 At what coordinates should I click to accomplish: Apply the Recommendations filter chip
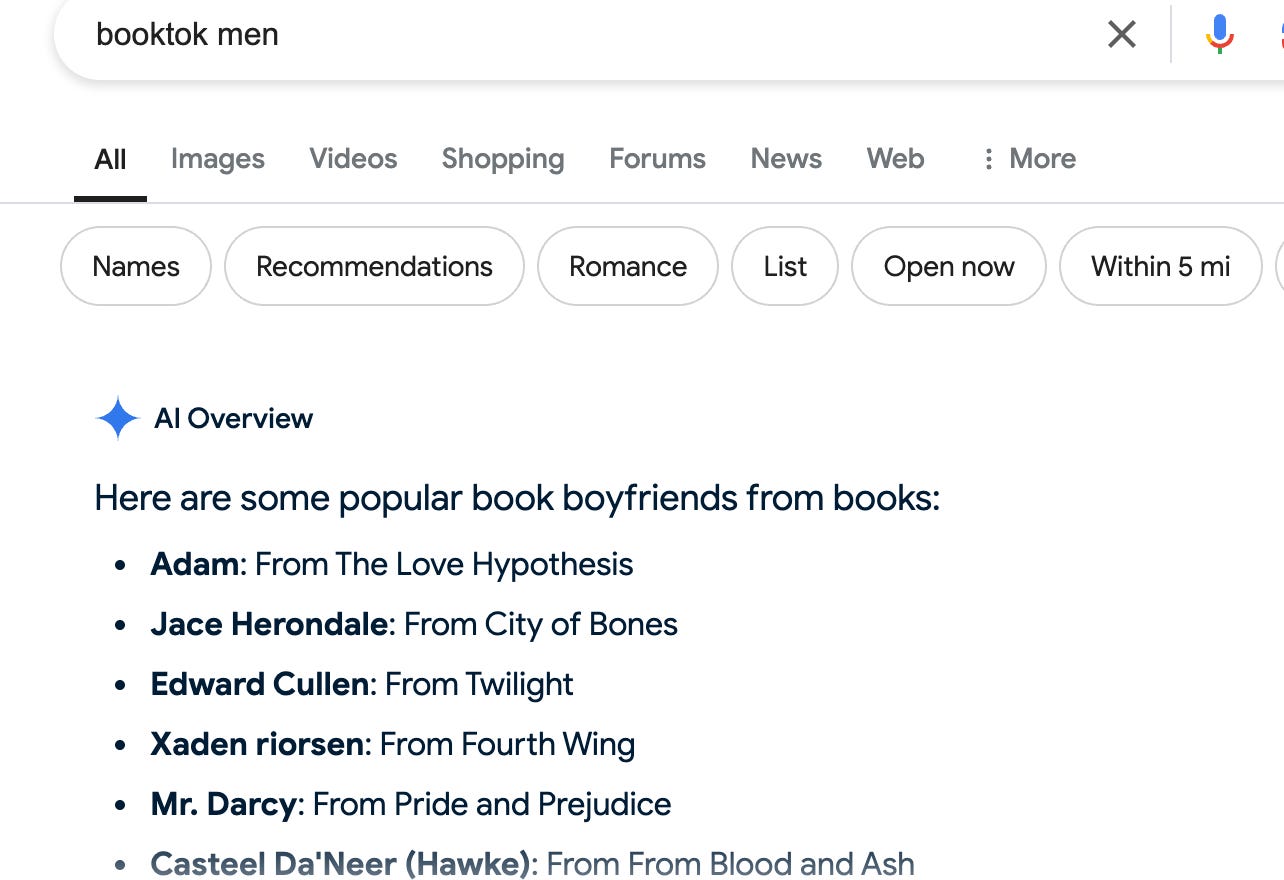tap(374, 266)
